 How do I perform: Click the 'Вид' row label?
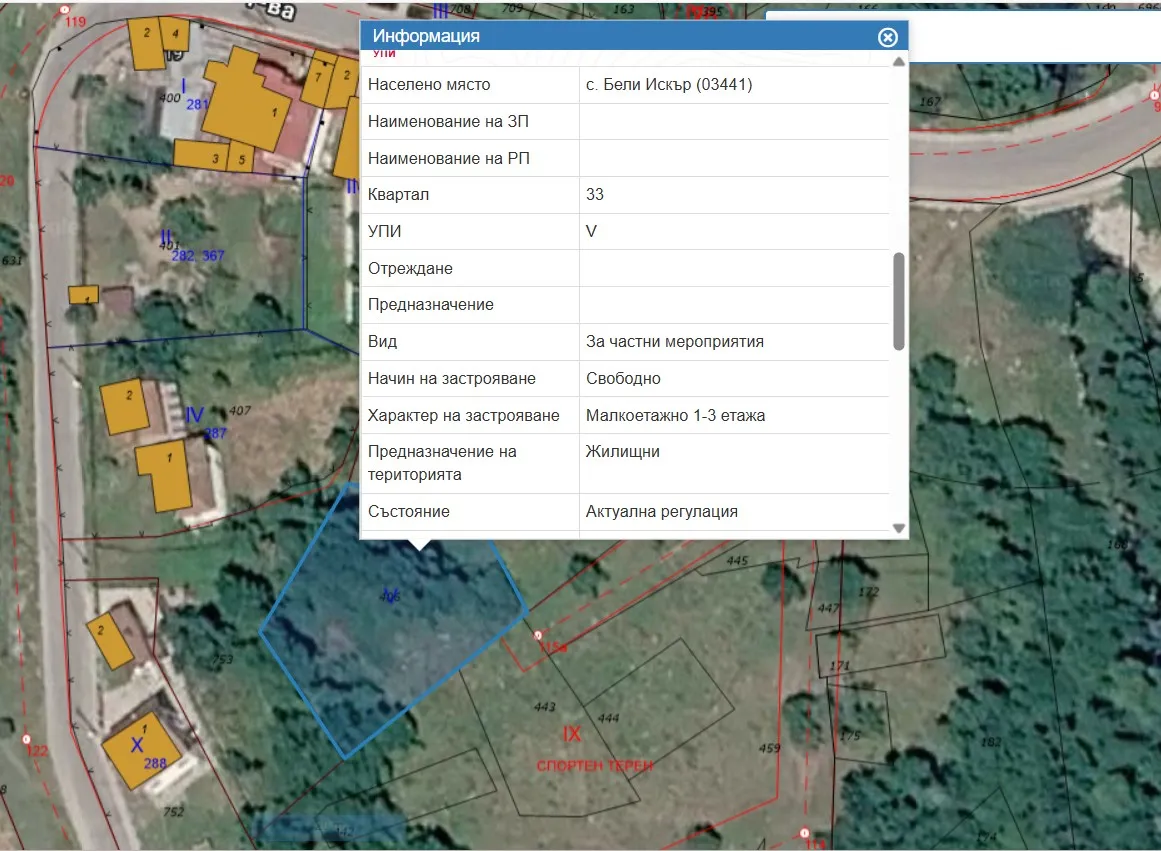click(x=382, y=341)
